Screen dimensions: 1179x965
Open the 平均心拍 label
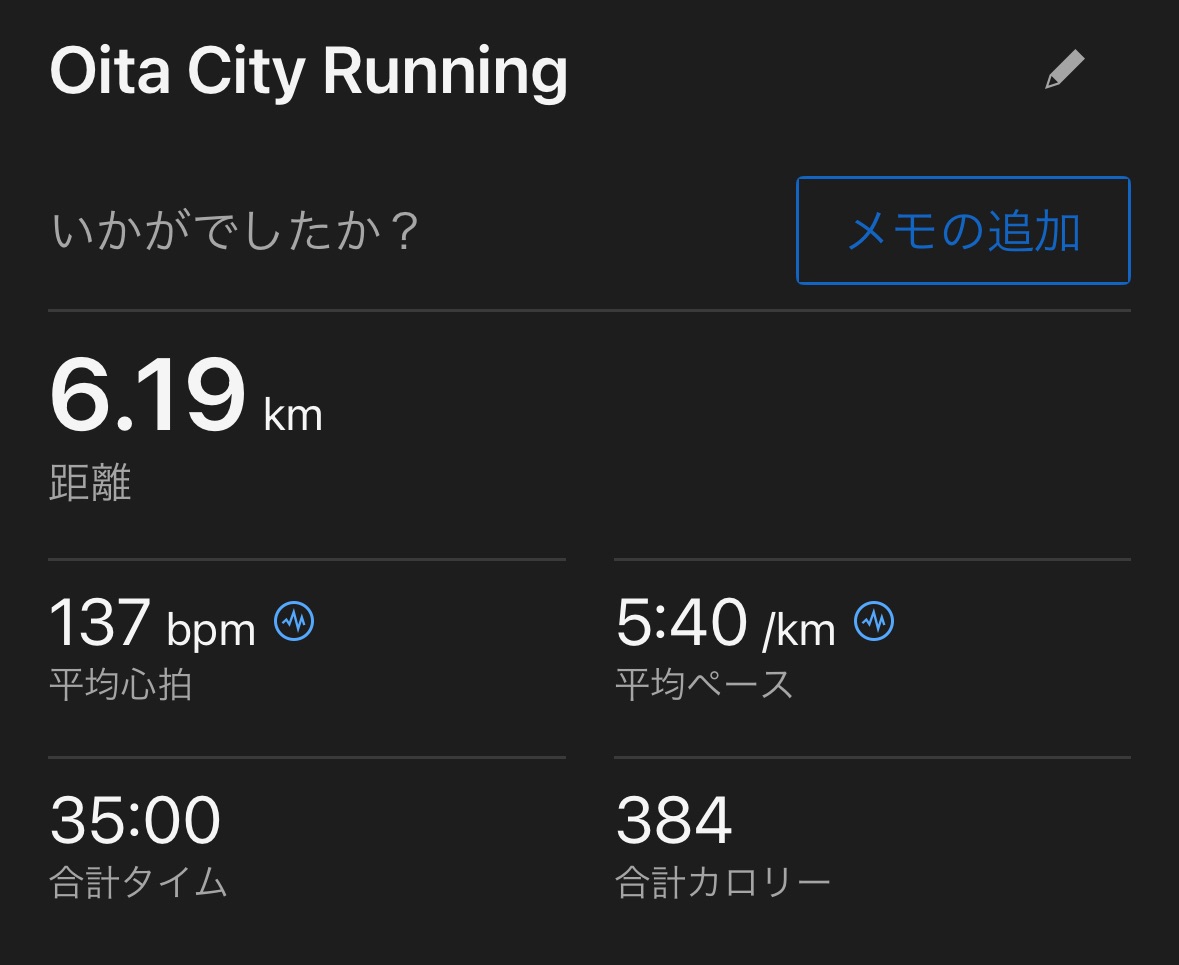click(120, 685)
